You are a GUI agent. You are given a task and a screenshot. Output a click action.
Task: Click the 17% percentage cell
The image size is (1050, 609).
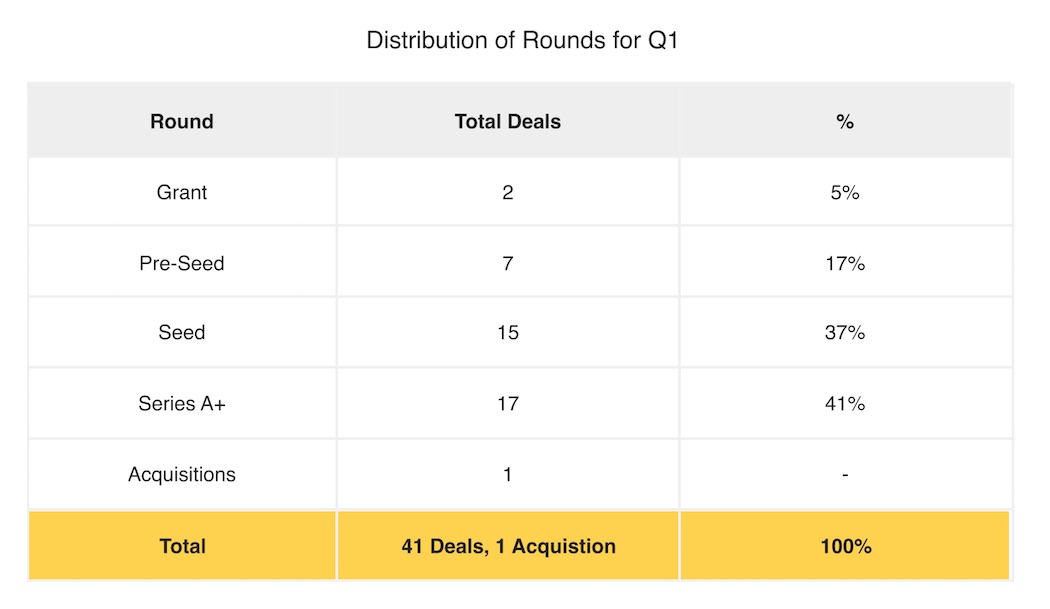844,263
